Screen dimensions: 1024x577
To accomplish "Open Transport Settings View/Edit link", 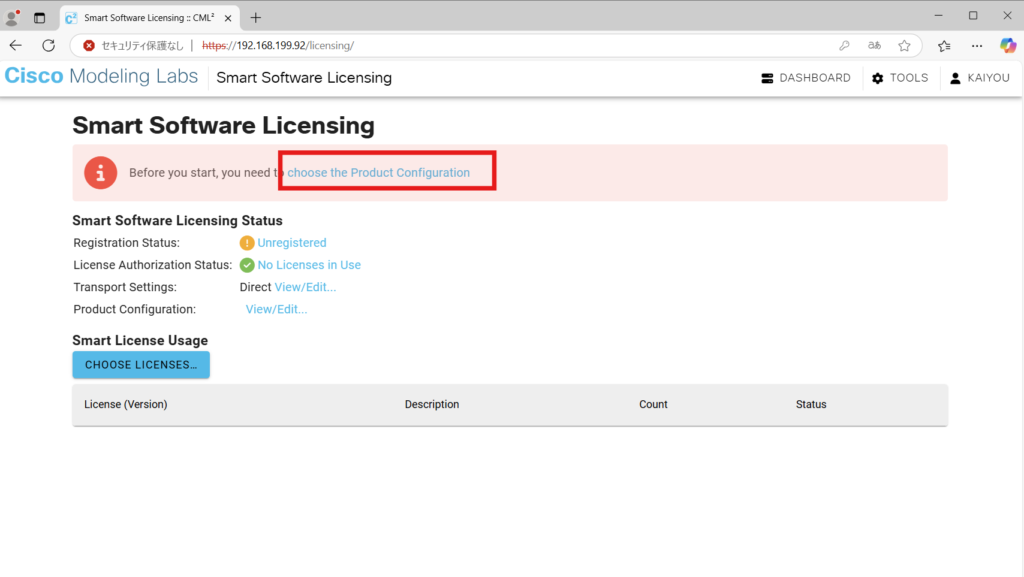I will tap(305, 287).
